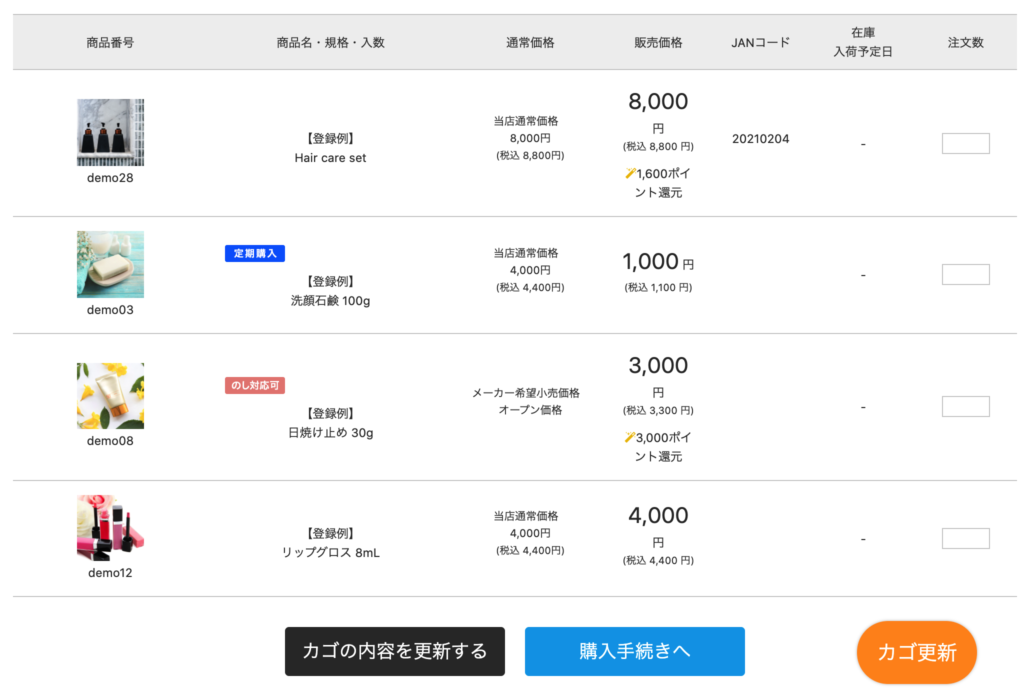The height and width of the screenshot is (695, 1024).
Task: Open the リップグロス 8mL product link
Action: (330, 553)
